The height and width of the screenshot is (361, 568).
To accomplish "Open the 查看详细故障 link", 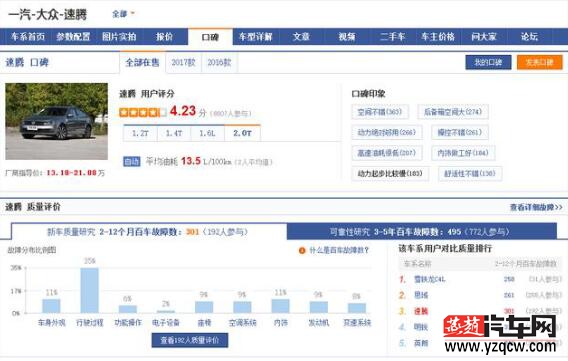I will coord(536,207).
